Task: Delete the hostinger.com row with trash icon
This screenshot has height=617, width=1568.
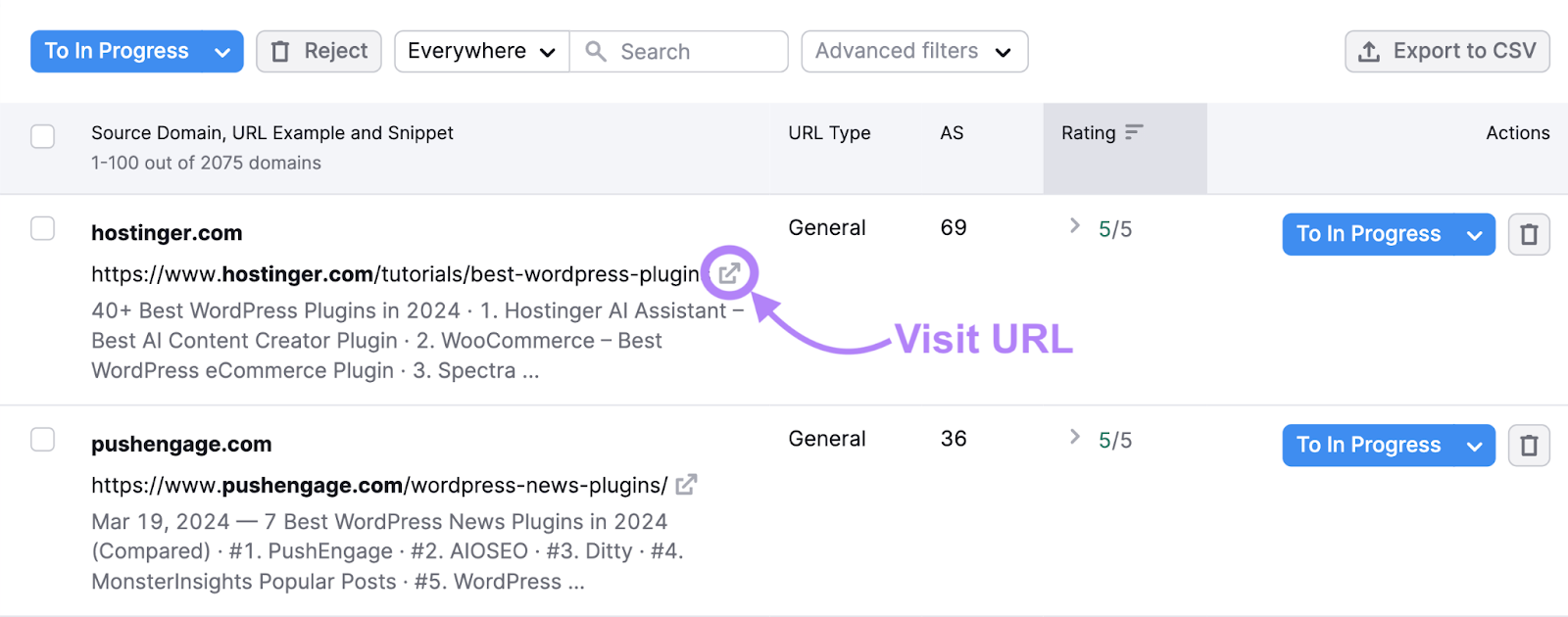Action: pos(1528,234)
